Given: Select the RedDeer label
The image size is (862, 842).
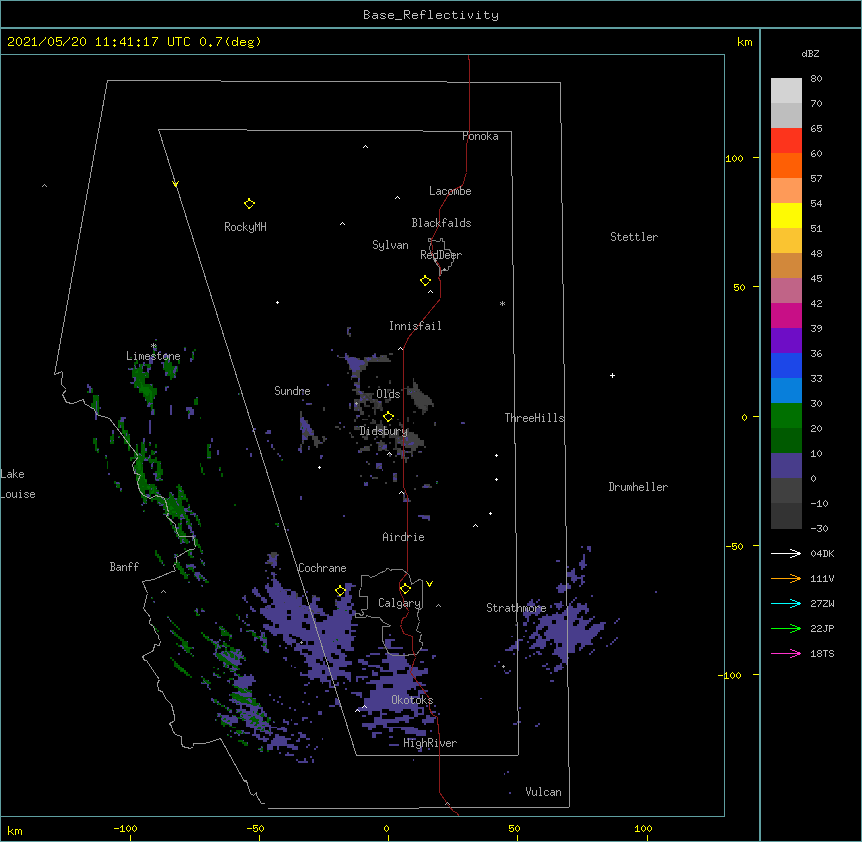Looking at the screenshot, I should click(x=441, y=254).
